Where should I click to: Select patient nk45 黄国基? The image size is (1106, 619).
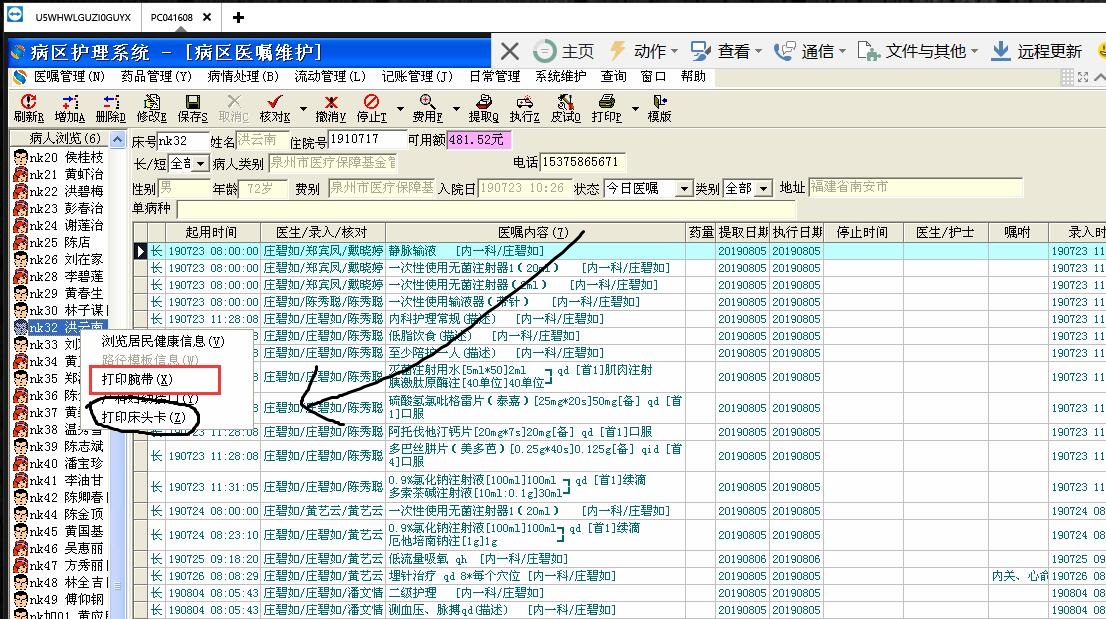click(x=59, y=531)
